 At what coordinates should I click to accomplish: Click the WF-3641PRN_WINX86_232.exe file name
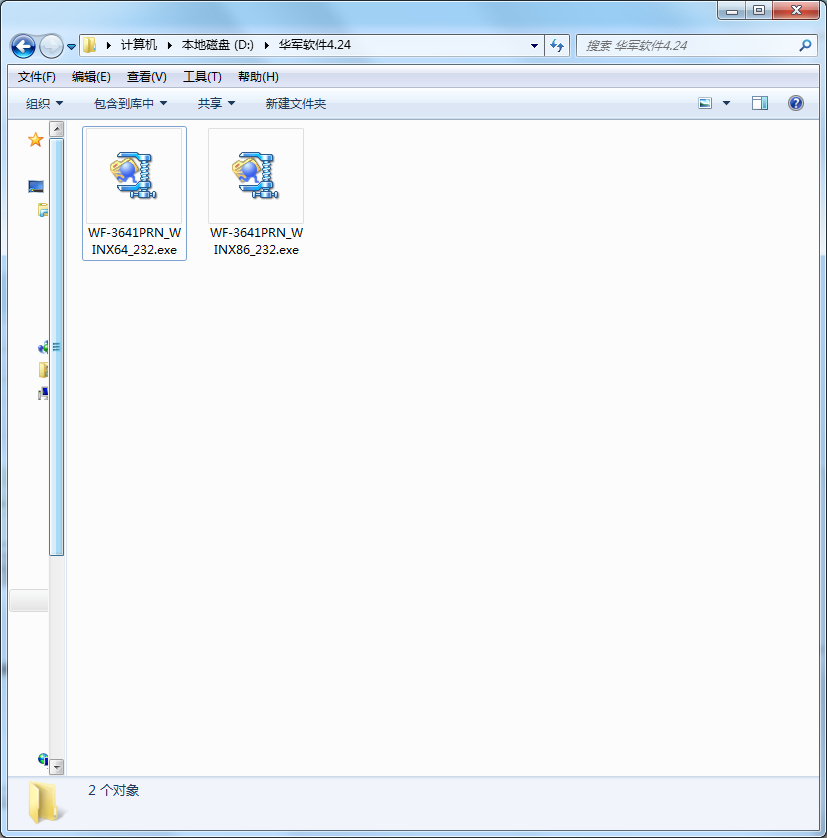tap(256, 241)
